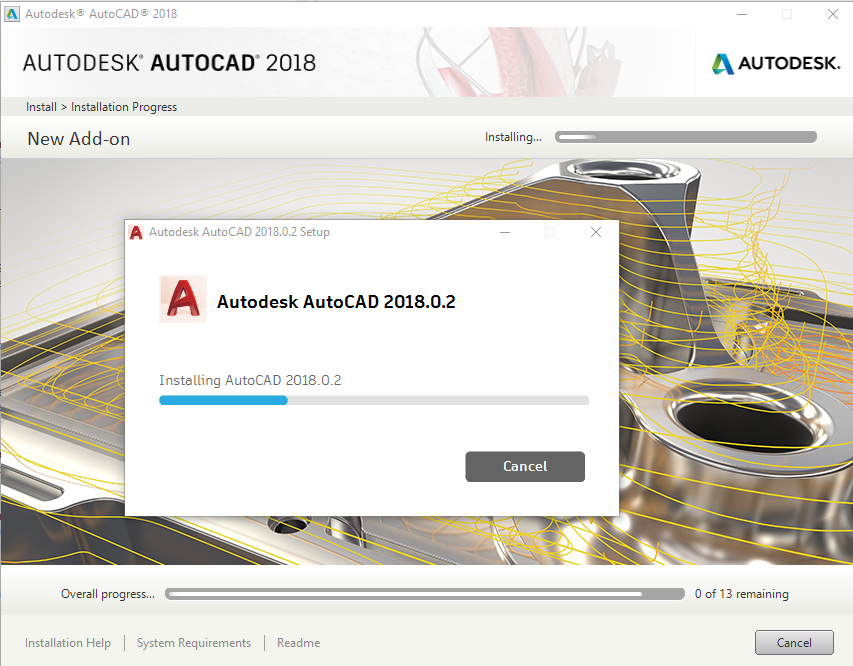
Task: Open the Installation Help link
Action: [68, 643]
